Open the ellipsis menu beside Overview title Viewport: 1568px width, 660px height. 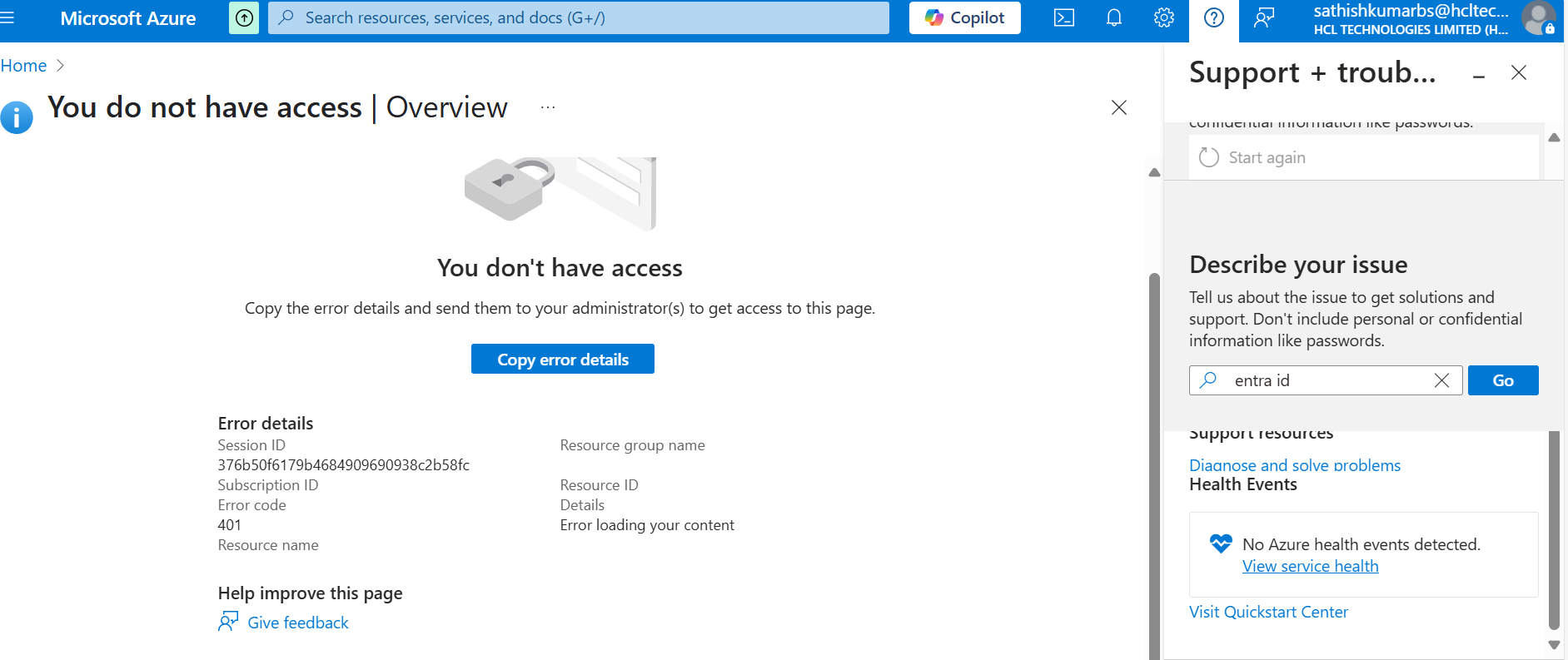(548, 107)
